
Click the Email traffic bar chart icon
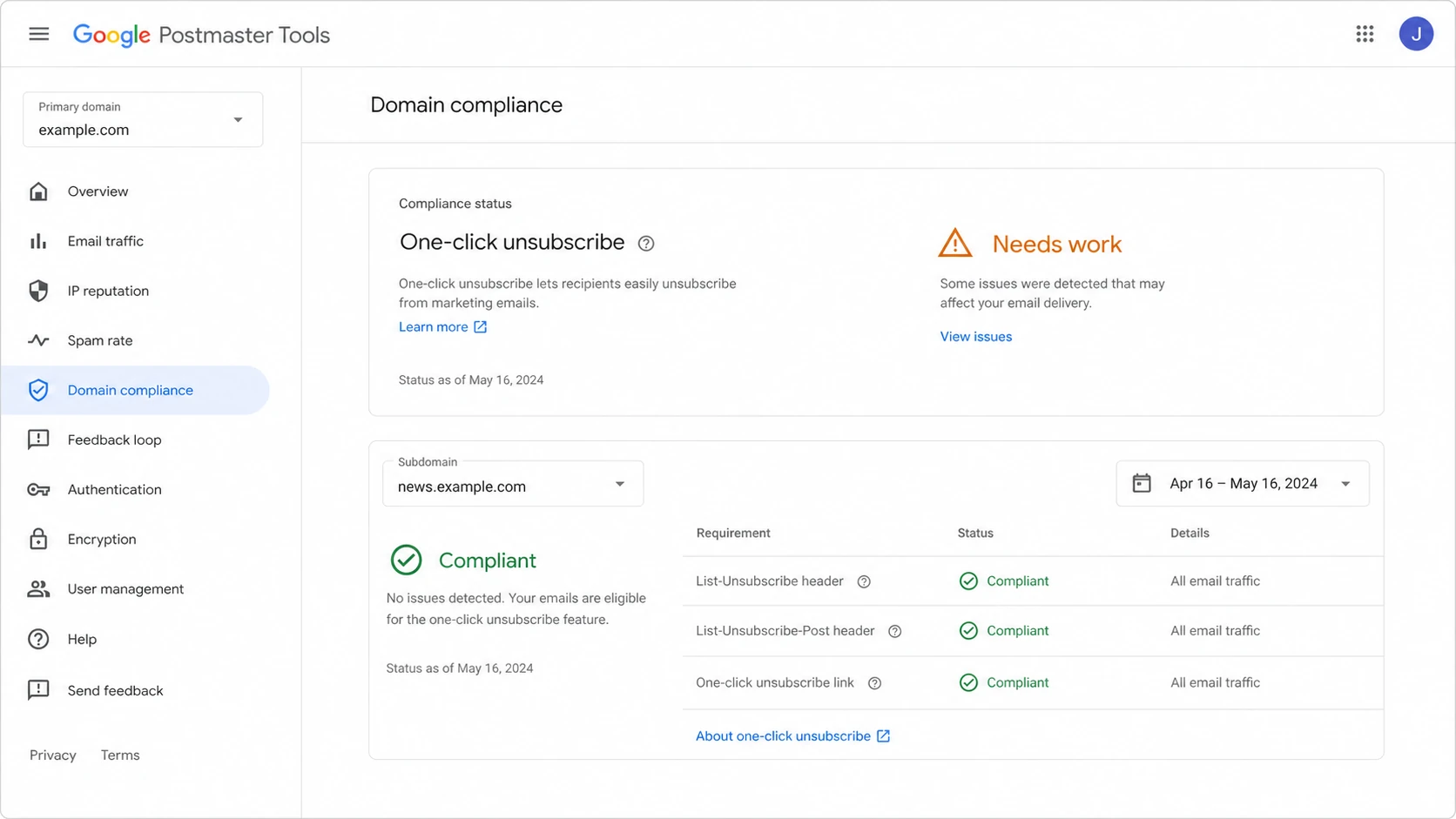38,241
